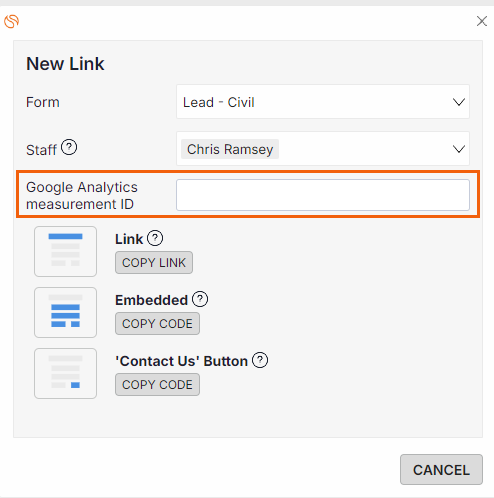The height and width of the screenshot is (498, 494).
Task: Copy code for the Embedded option
Action: coord(157,324)
